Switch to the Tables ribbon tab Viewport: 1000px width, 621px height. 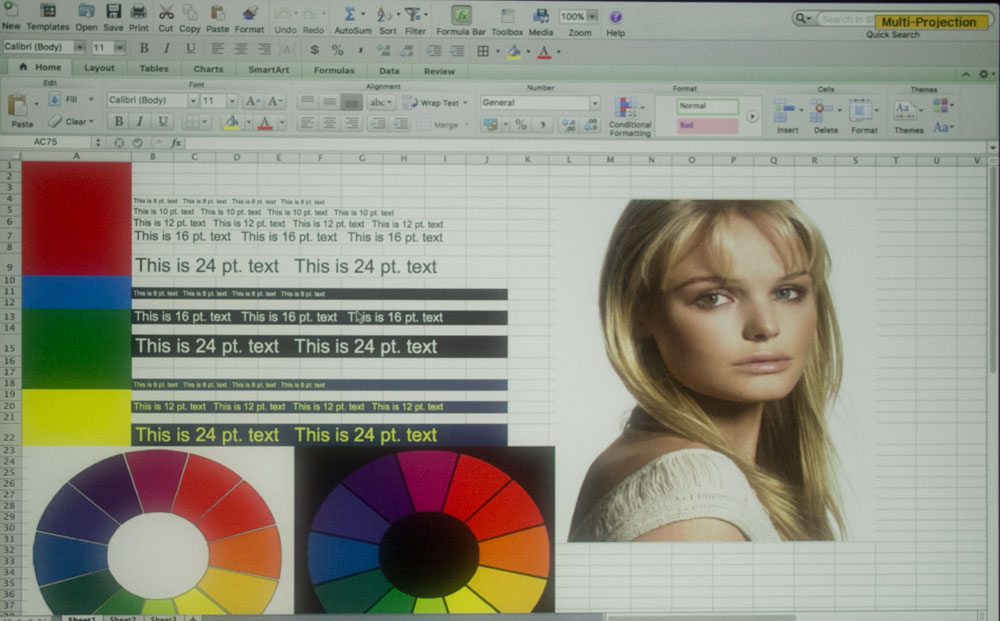click(x=154, y=68)
